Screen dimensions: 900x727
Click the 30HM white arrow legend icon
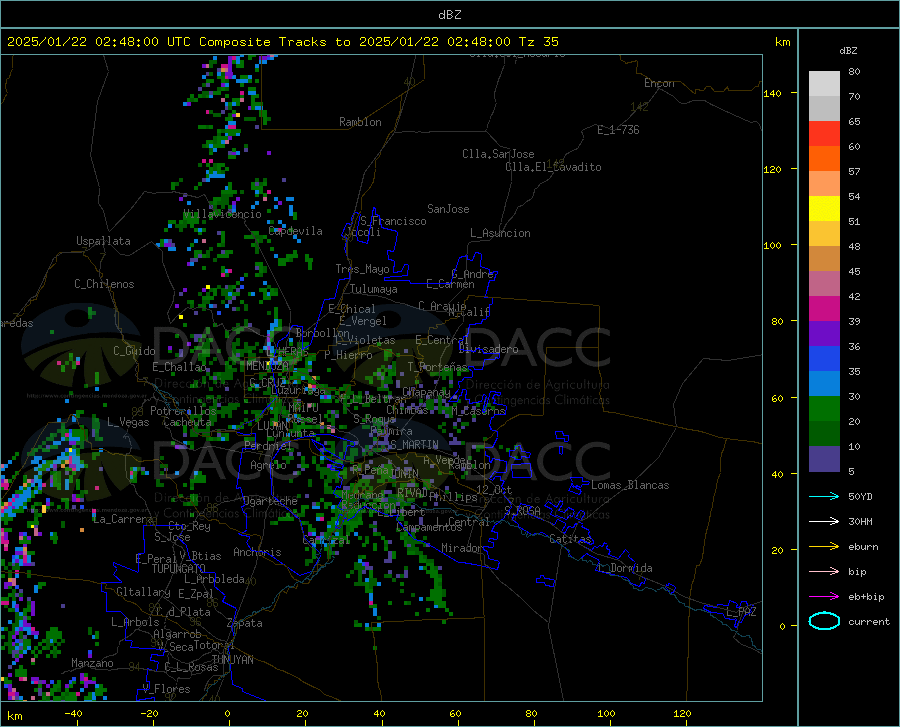pos(824,521)
